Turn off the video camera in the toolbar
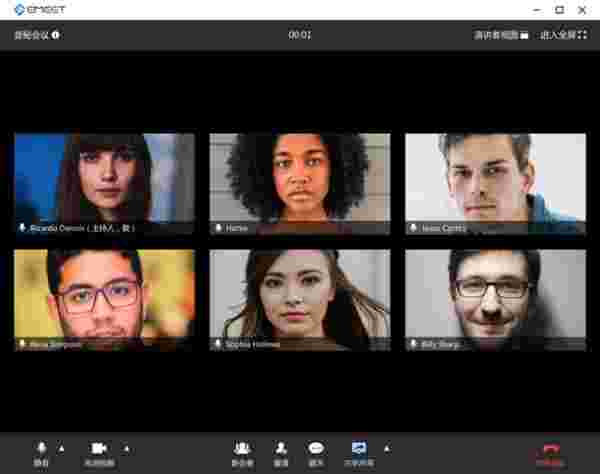This screenshot has height=474, width=600. 99,453
